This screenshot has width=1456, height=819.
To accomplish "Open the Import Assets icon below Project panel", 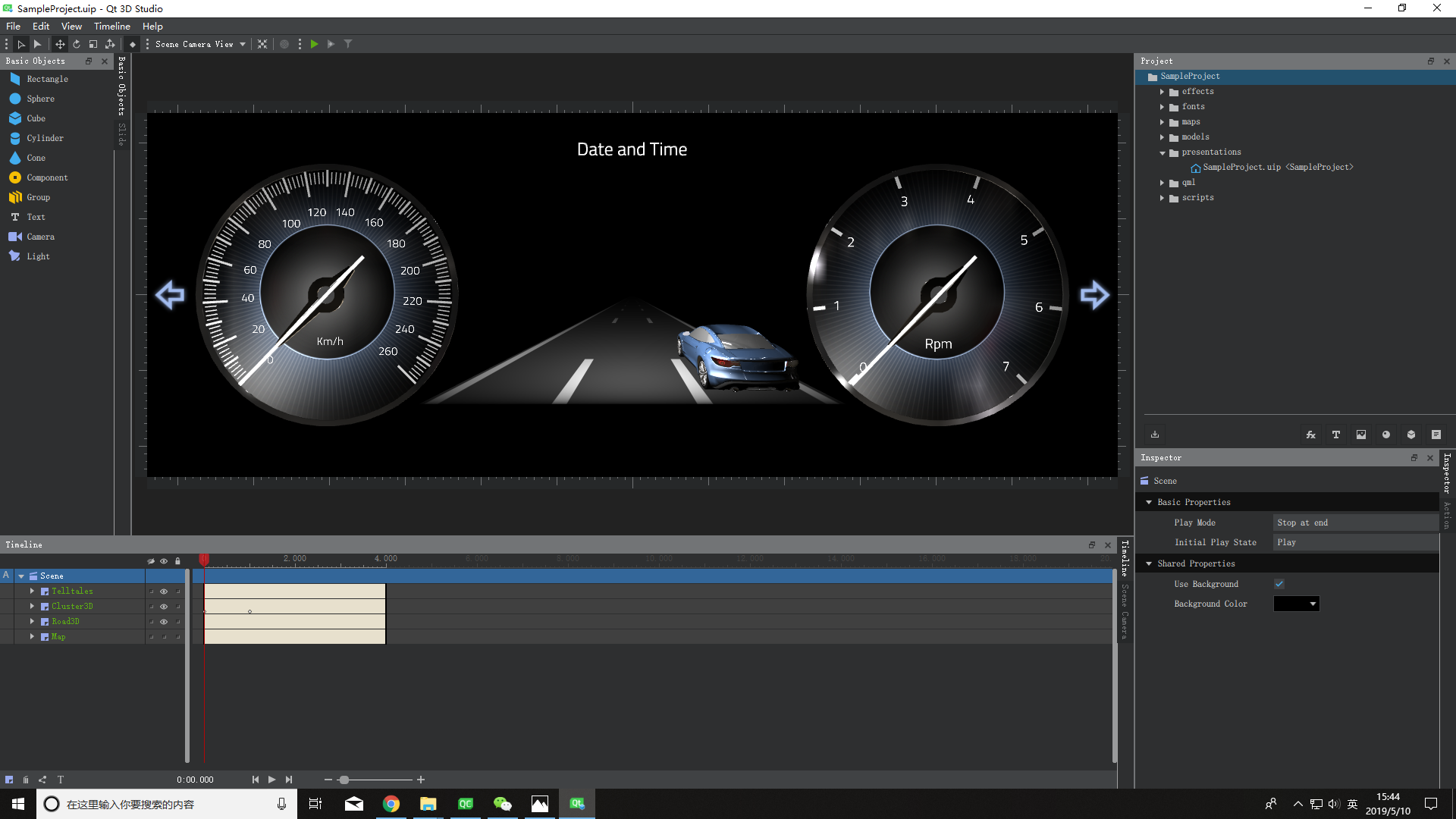I will pos(1155,434).
